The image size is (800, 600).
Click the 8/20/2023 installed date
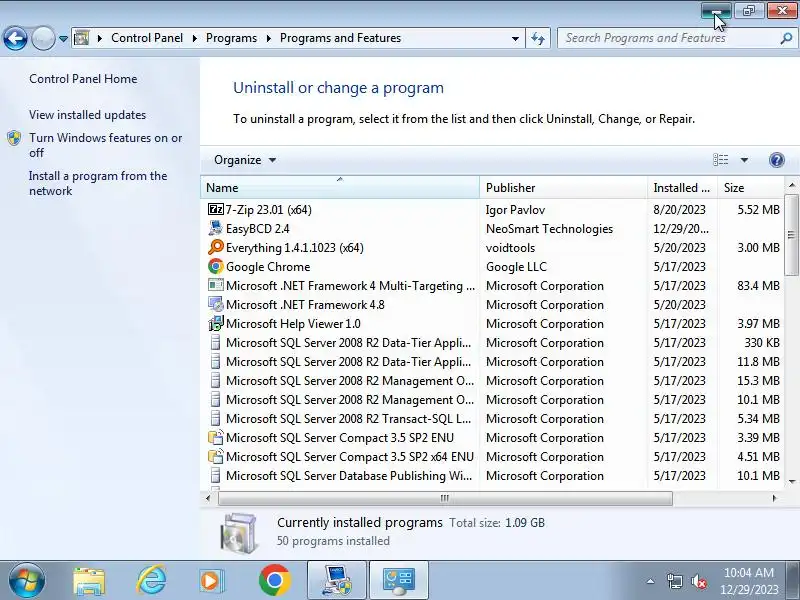click(680, 210)
